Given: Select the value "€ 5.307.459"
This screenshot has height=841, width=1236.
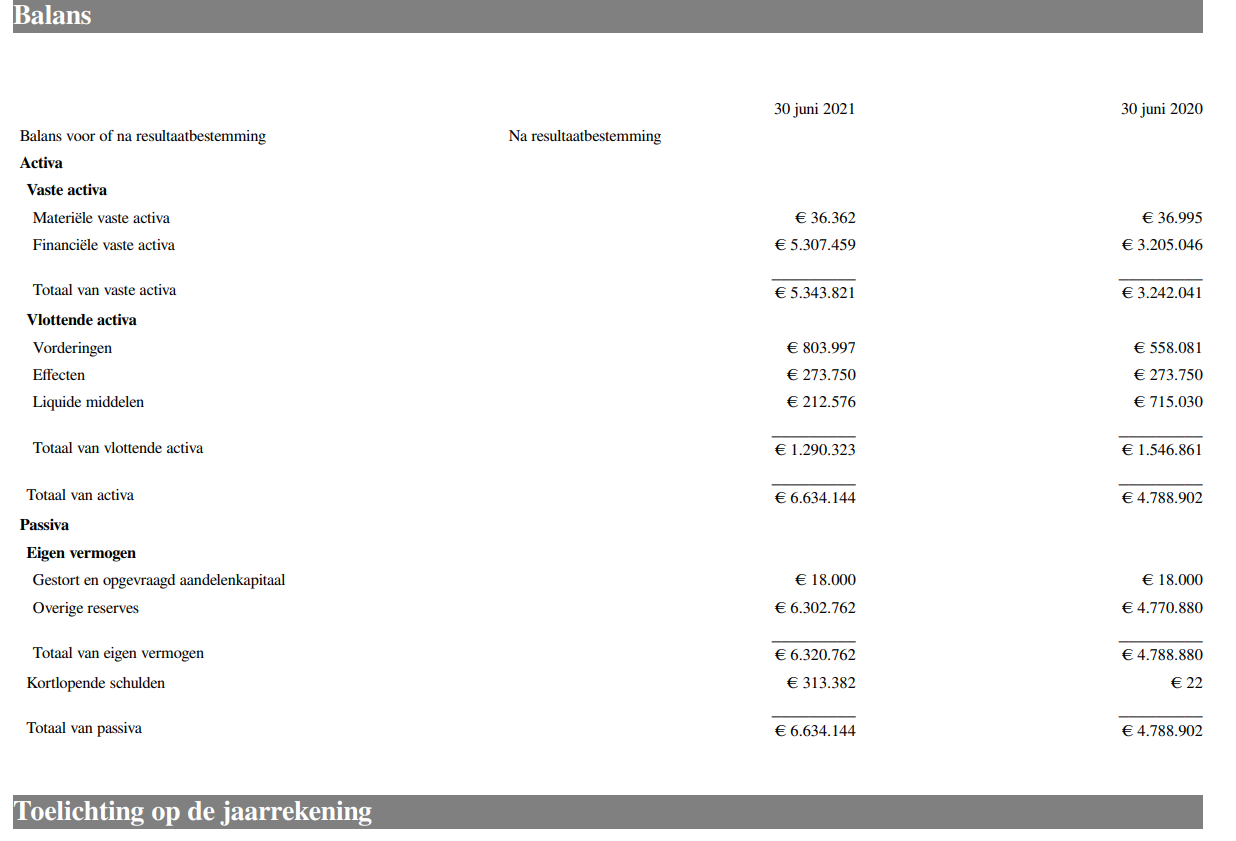Looking at the screenshot, I should click(x=815, y=245).
